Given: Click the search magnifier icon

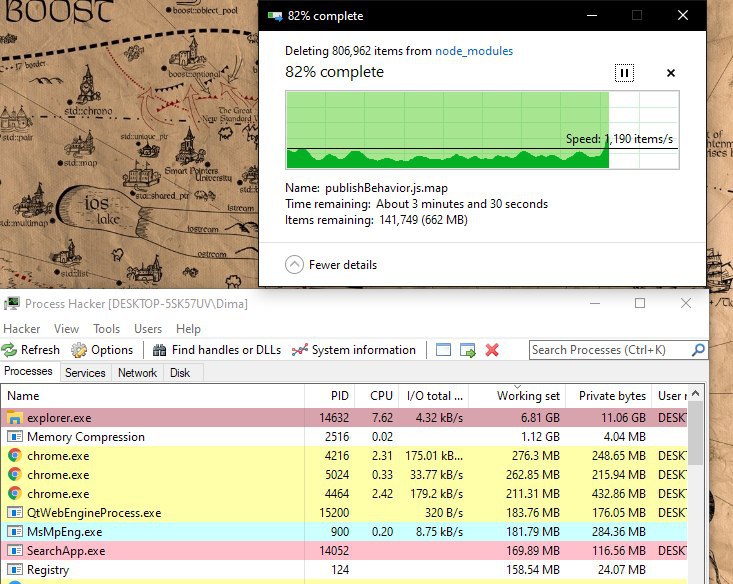Looking at the screenshot, I should coord(698,350).
